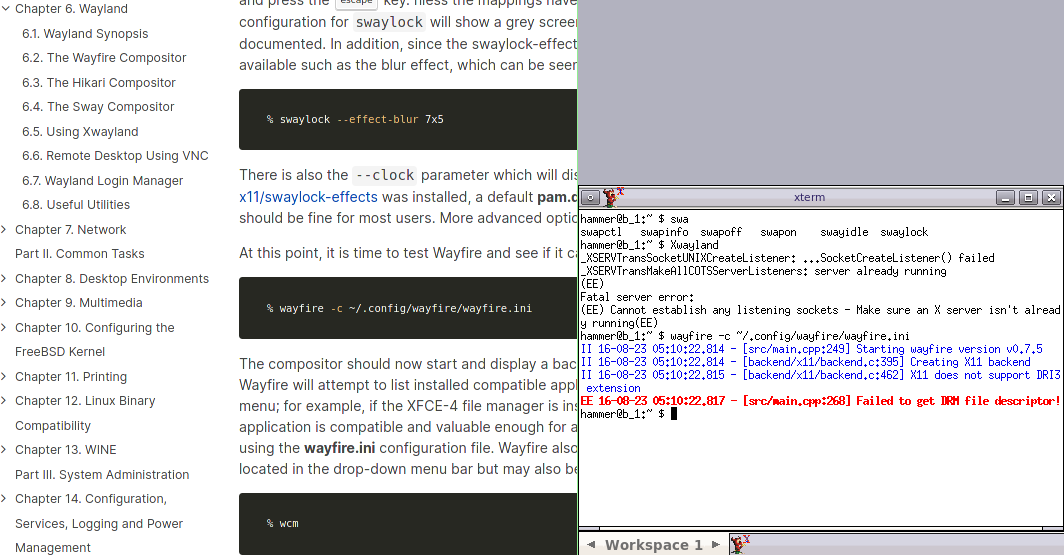The width and height of the screenshot is (1064, 555).
Task: Switch to the next workspace with right arrow
Action: pyautogui.click(x=716, y=544)
